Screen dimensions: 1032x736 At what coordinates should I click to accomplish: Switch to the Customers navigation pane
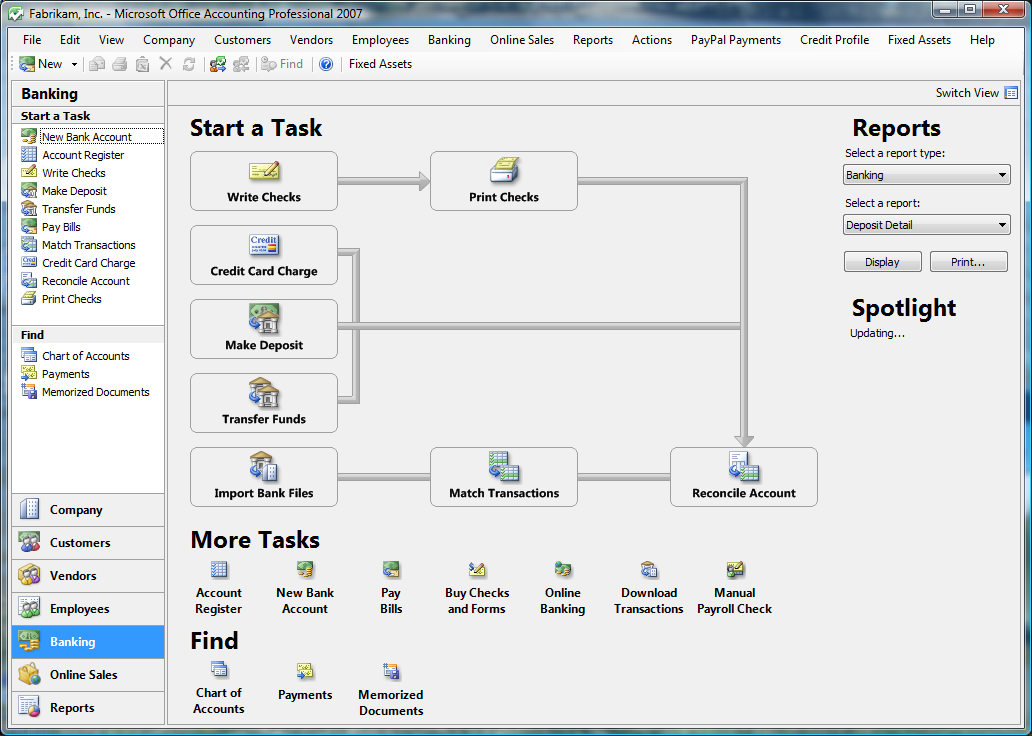point(88,542)
